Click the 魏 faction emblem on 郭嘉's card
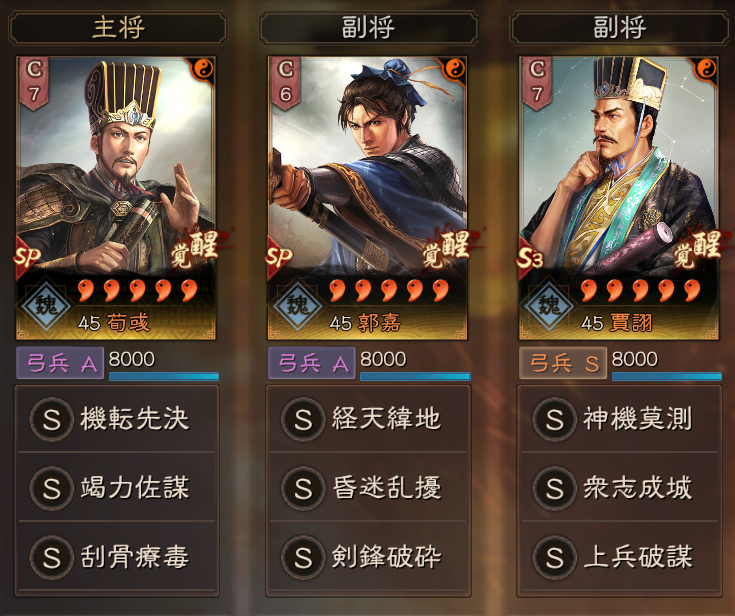The image size is (735, 616). [x=297, y=306]
